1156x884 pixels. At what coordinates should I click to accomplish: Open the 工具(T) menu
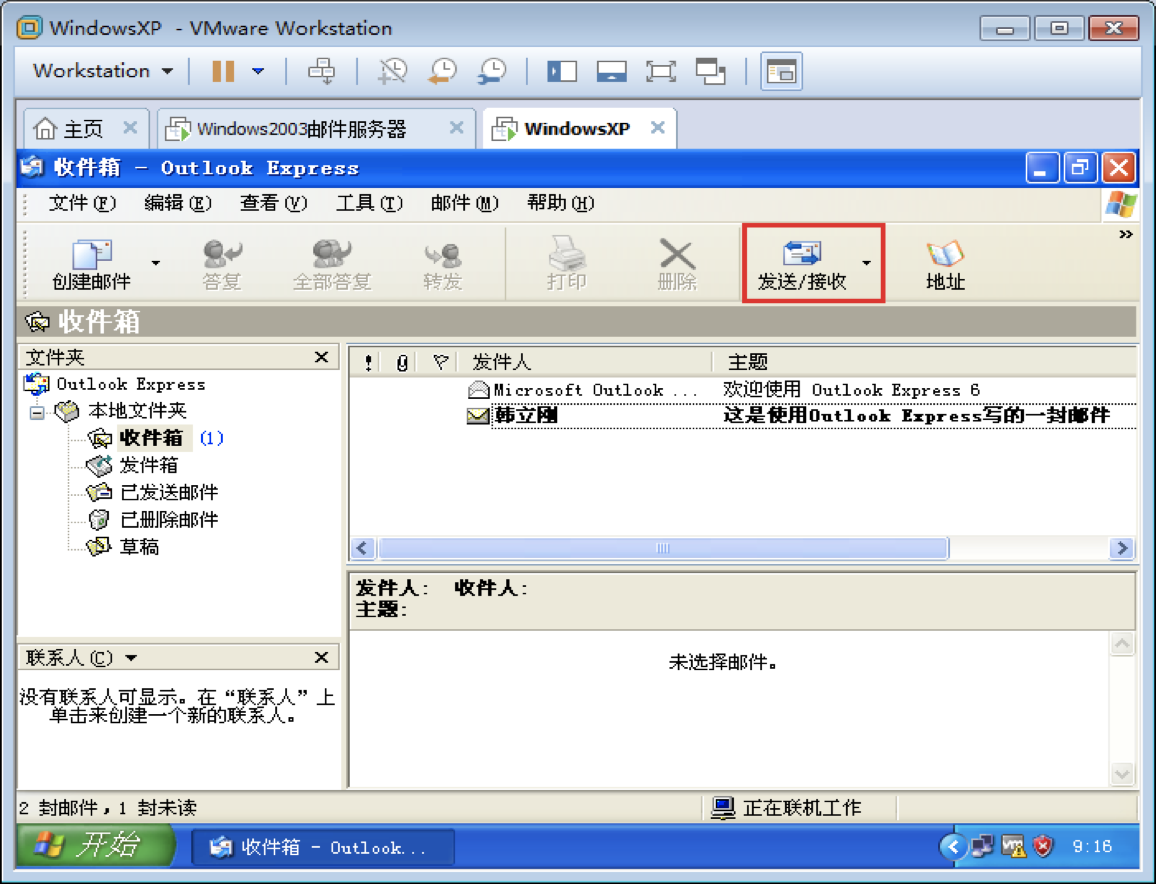(369, 203)
